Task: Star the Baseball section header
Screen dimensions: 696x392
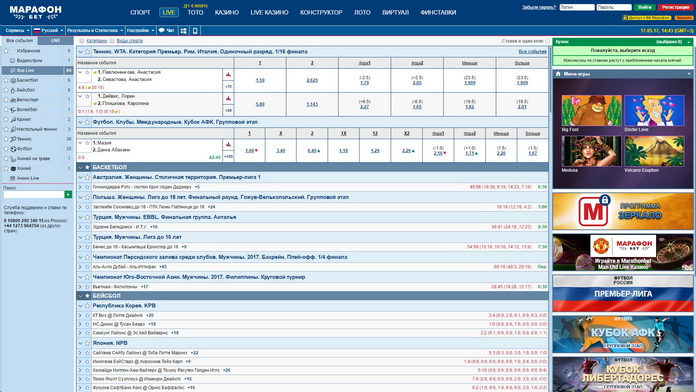Action: tap(87, 296)
